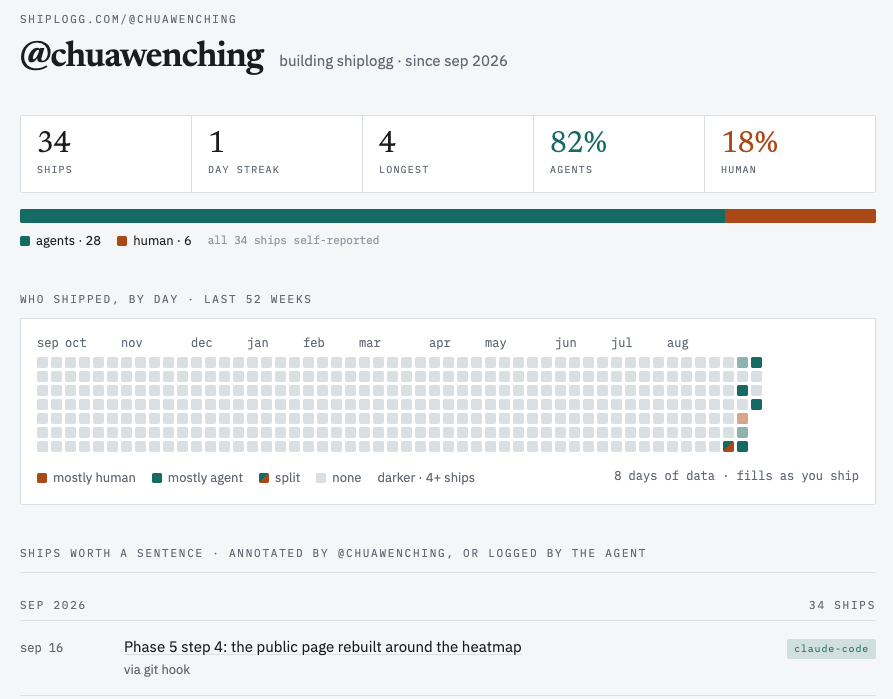This screenshot has width=893, height=699.
Task: Click the 'apr' month label on heatmap
Action: 440,343
